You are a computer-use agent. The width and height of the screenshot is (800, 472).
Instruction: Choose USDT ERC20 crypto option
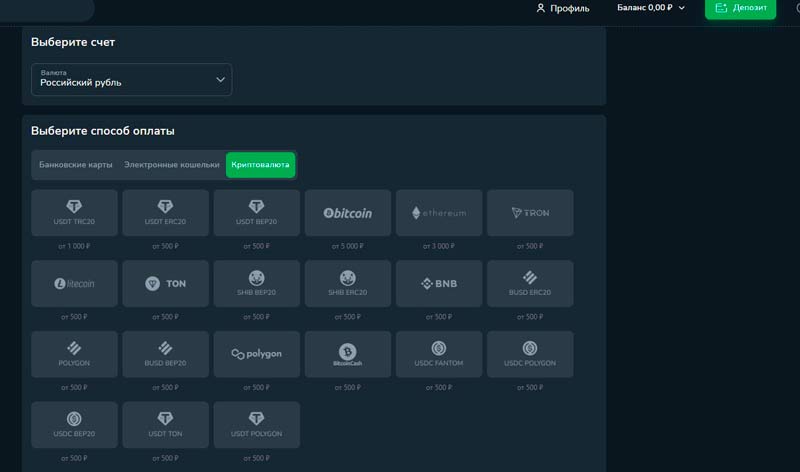[165, 213]
